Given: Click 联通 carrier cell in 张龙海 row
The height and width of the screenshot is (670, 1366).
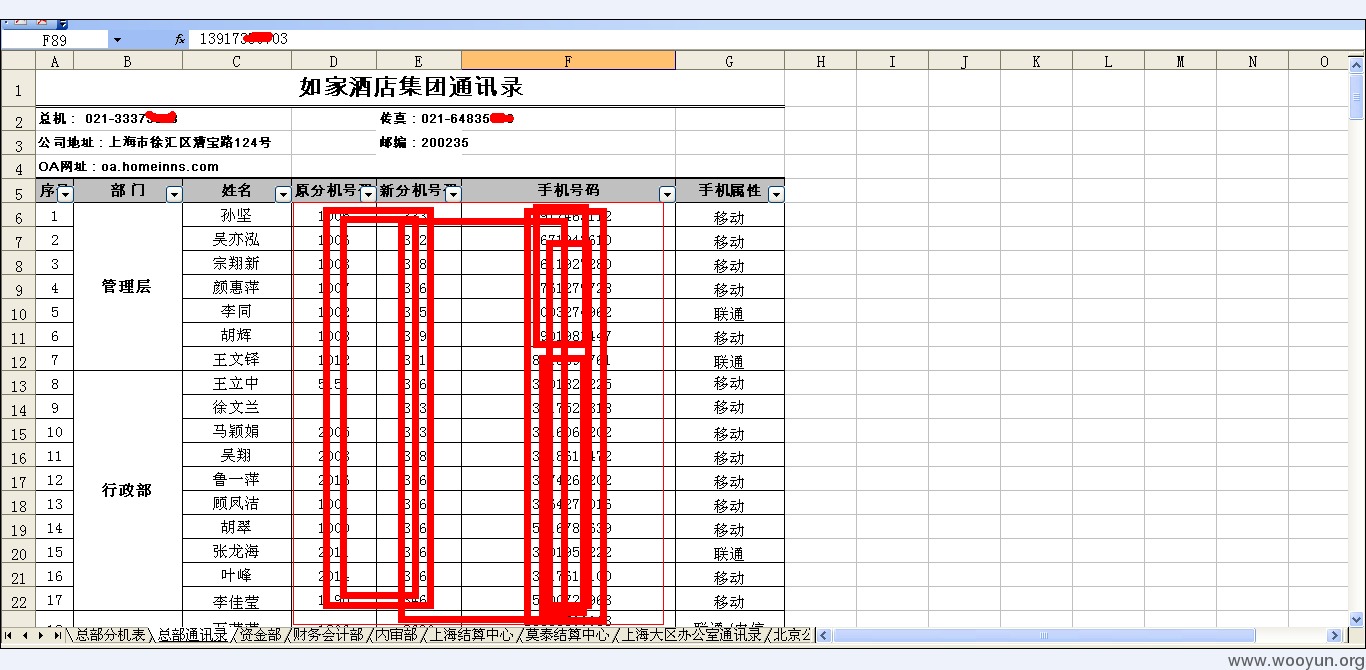Looking at the screenshot, I should (730, 553).
